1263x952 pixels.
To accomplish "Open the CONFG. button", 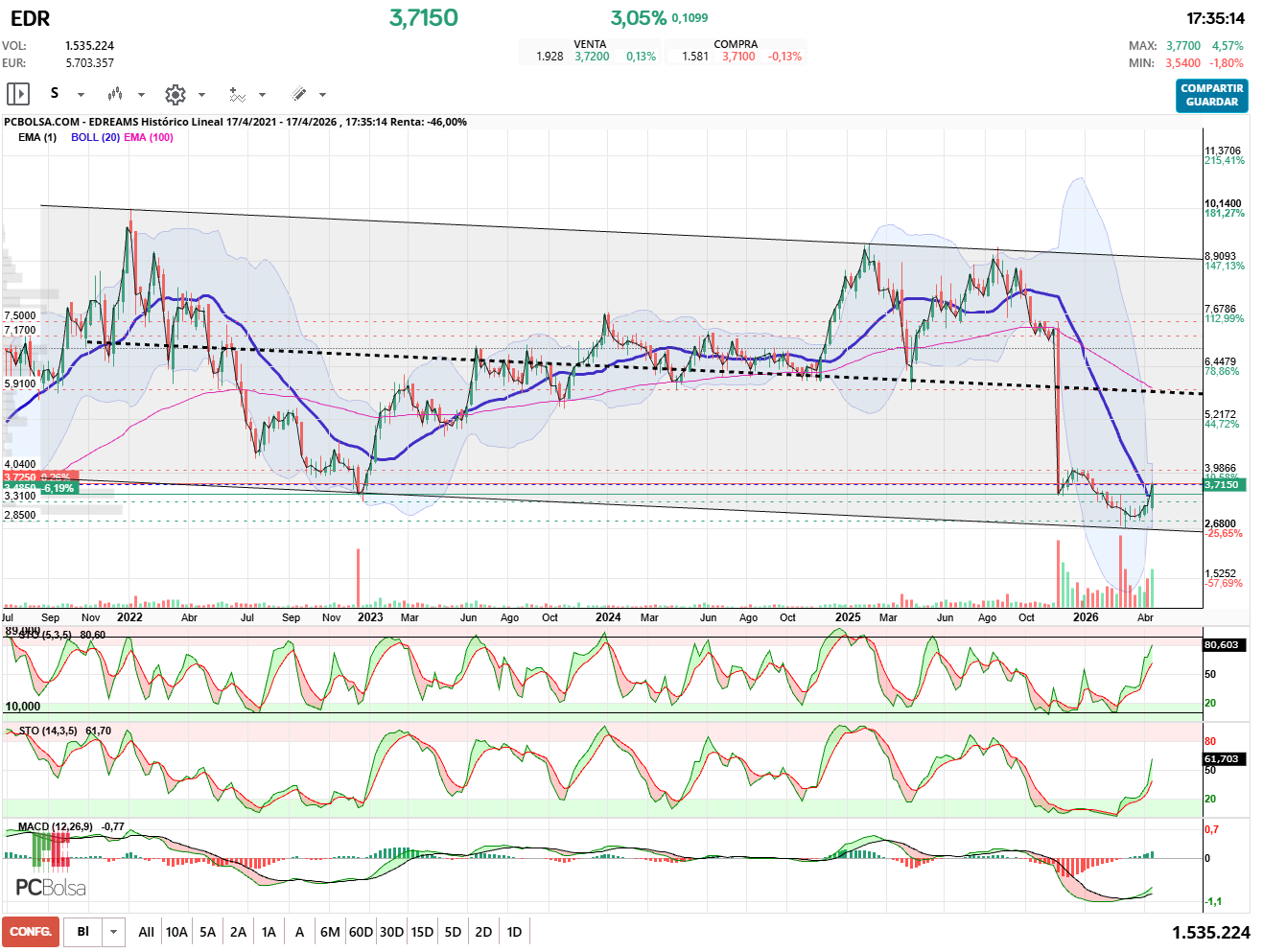I will [x=31, y=932].
